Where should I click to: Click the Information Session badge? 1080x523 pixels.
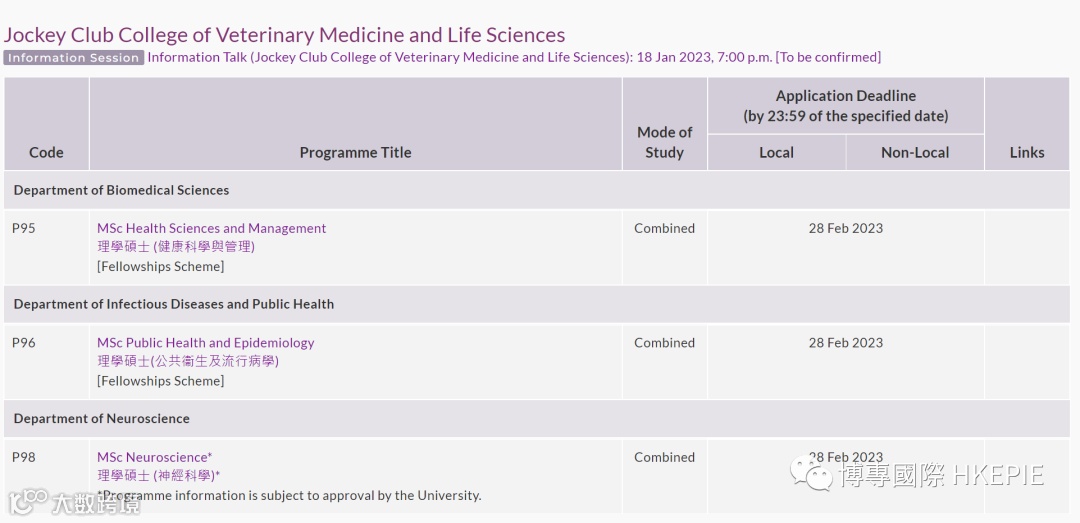pyautogui.click(x=73, y=58)
